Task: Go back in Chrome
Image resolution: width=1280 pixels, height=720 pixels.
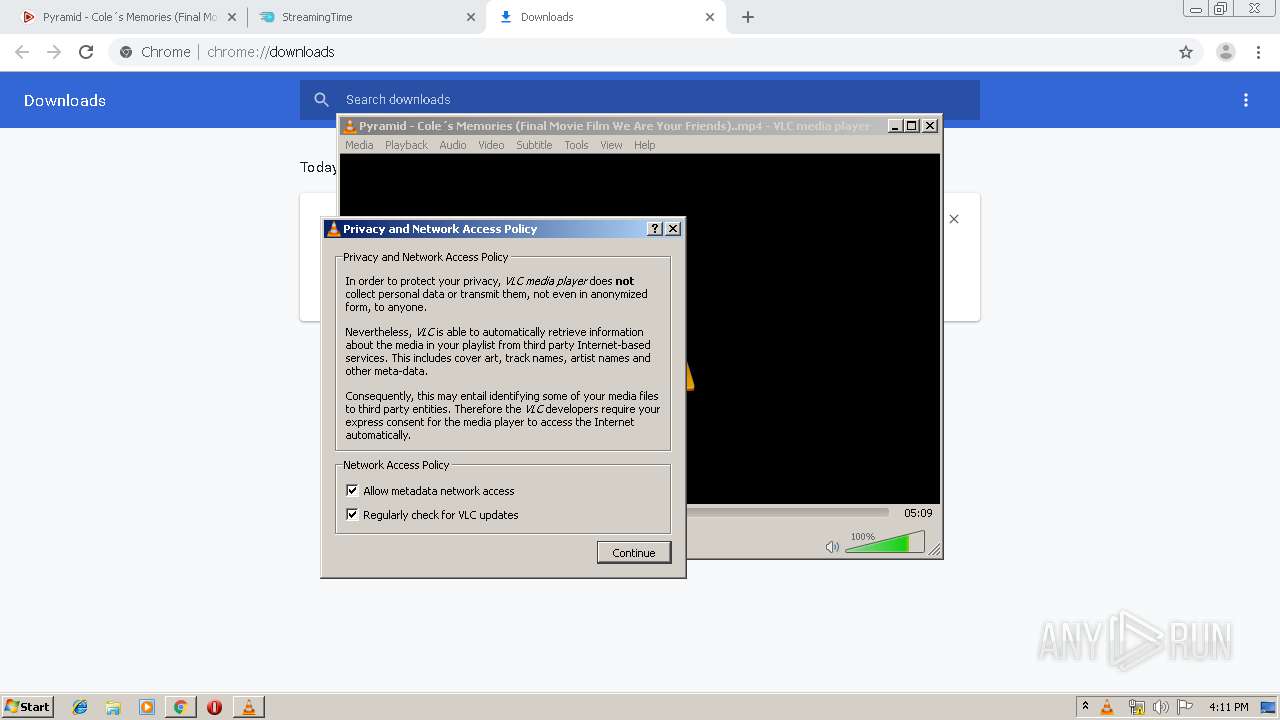Action: pos(22,52)
